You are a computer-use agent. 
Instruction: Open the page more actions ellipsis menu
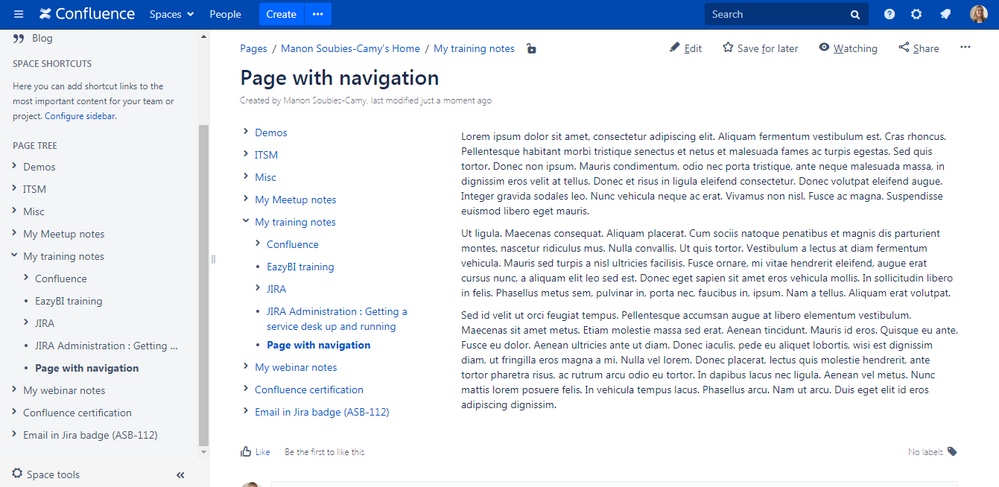coord(965,47)
